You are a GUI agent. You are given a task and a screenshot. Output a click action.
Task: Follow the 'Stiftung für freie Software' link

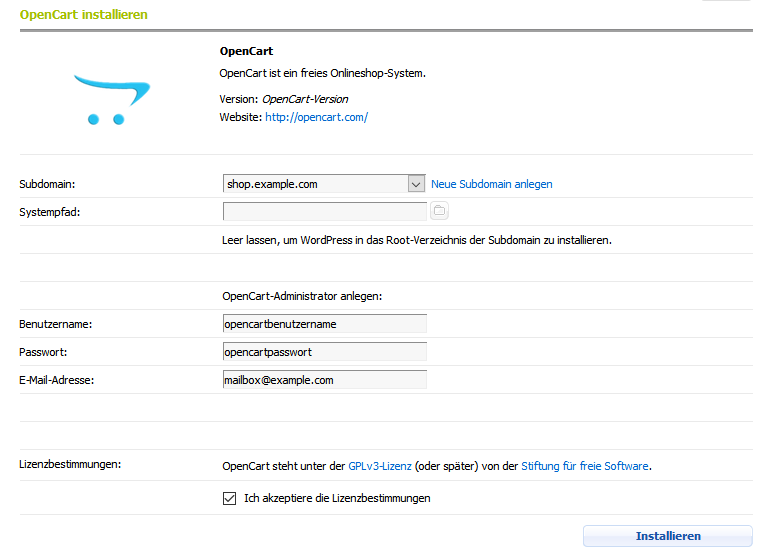point(585,466)
